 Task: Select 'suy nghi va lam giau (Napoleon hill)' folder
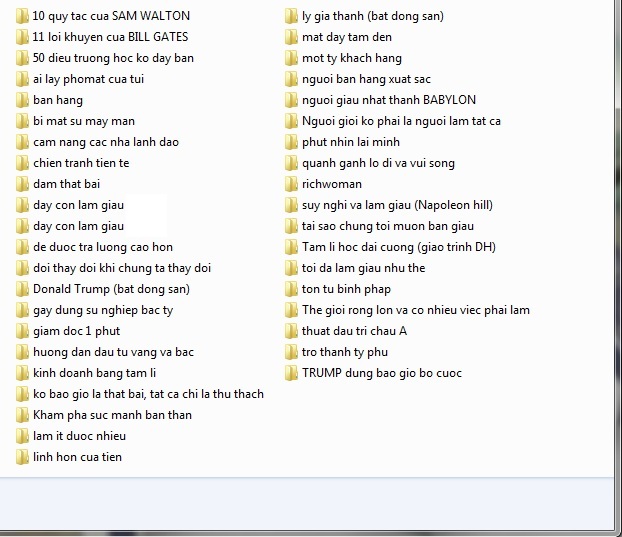396,205
